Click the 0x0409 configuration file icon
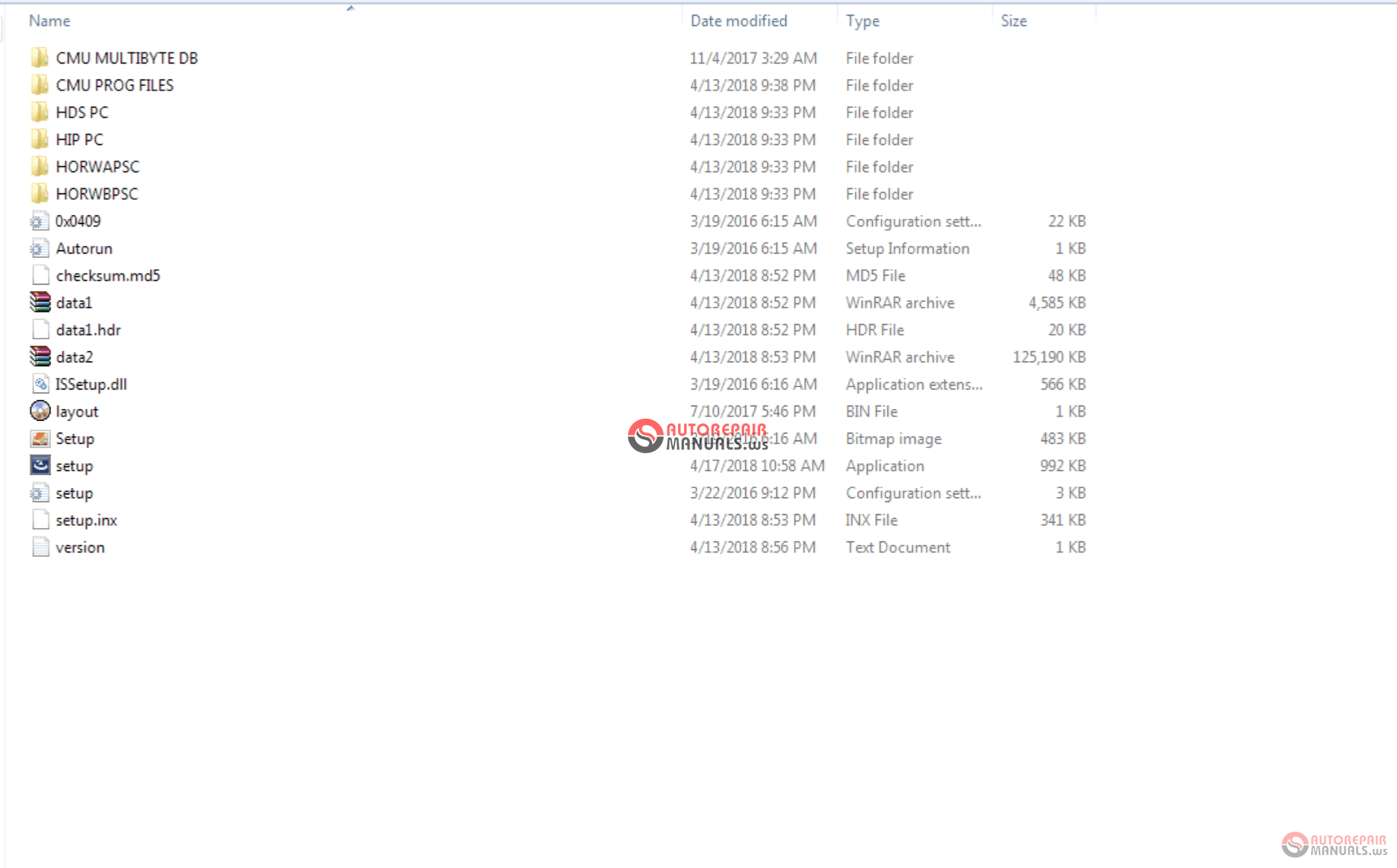The image size is (1397, 868). click(x=40, y=221)
